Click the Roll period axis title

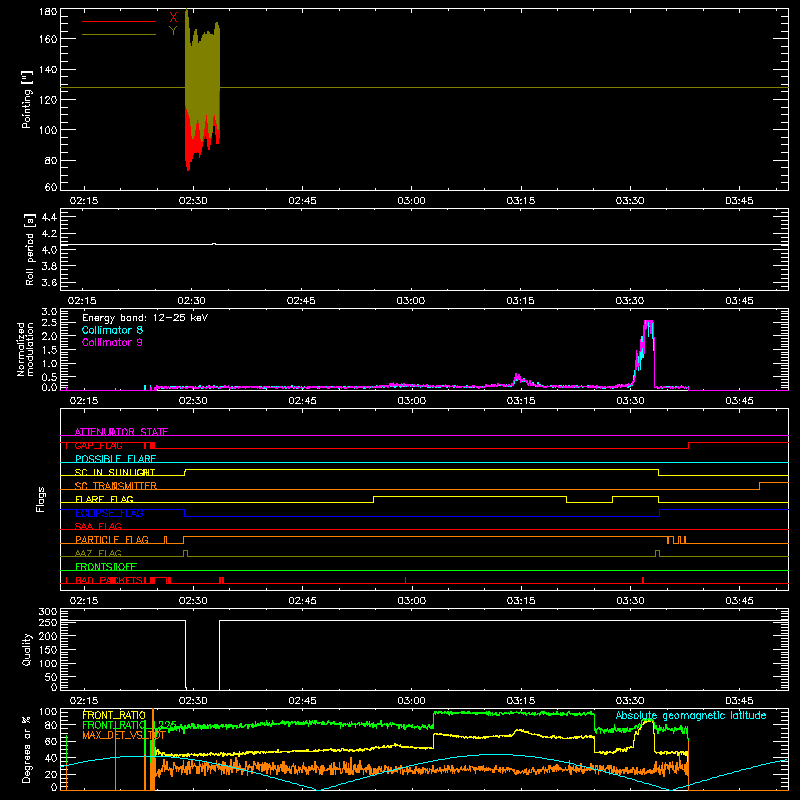30,249
